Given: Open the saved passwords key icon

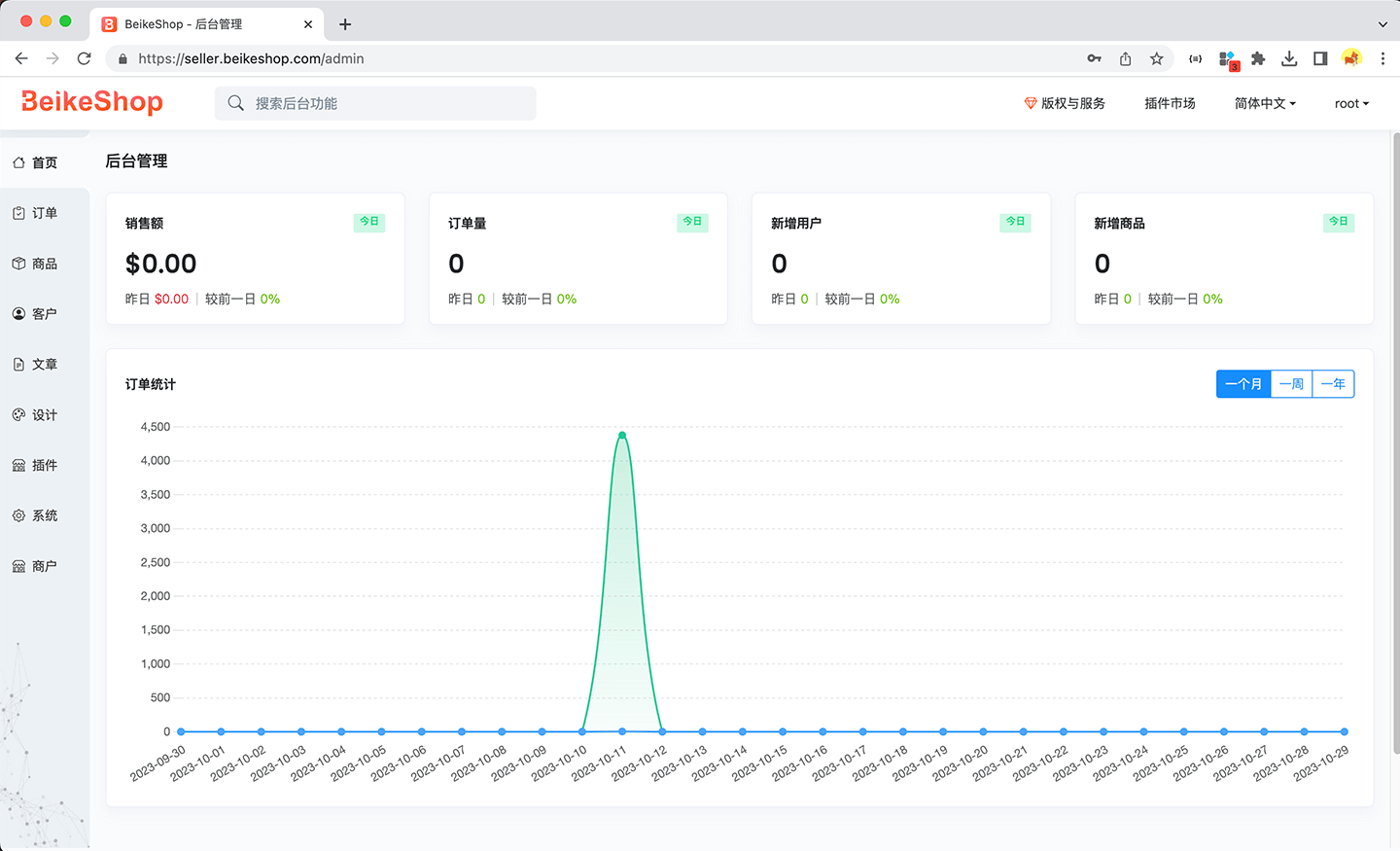Looking at the screenshot, I should (1095, 58).
